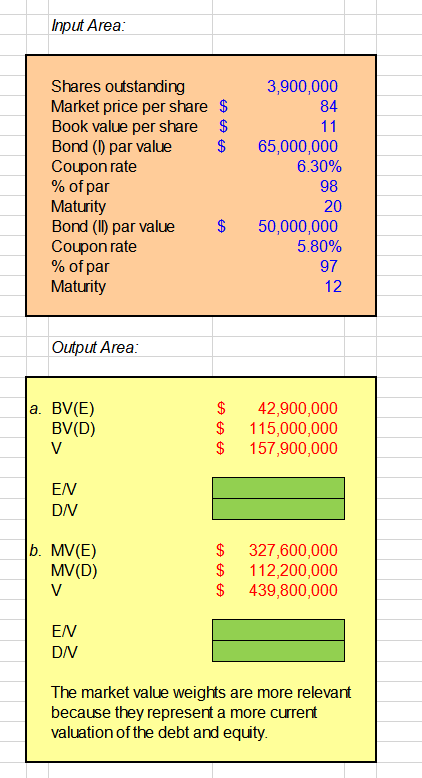
Task: Select the market price value 84
Action: coord(329,106)
